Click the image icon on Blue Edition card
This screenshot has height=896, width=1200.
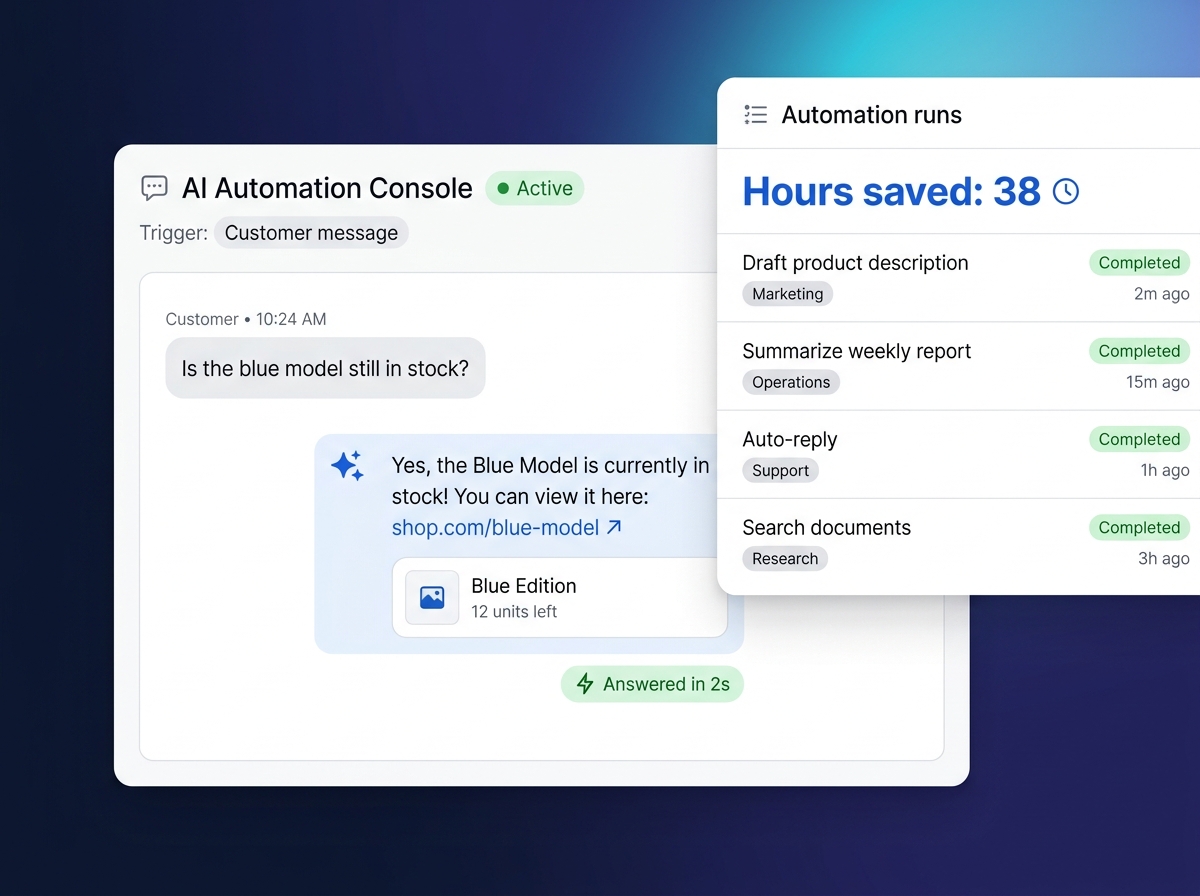pyautogui.click(x=432, y=598)
